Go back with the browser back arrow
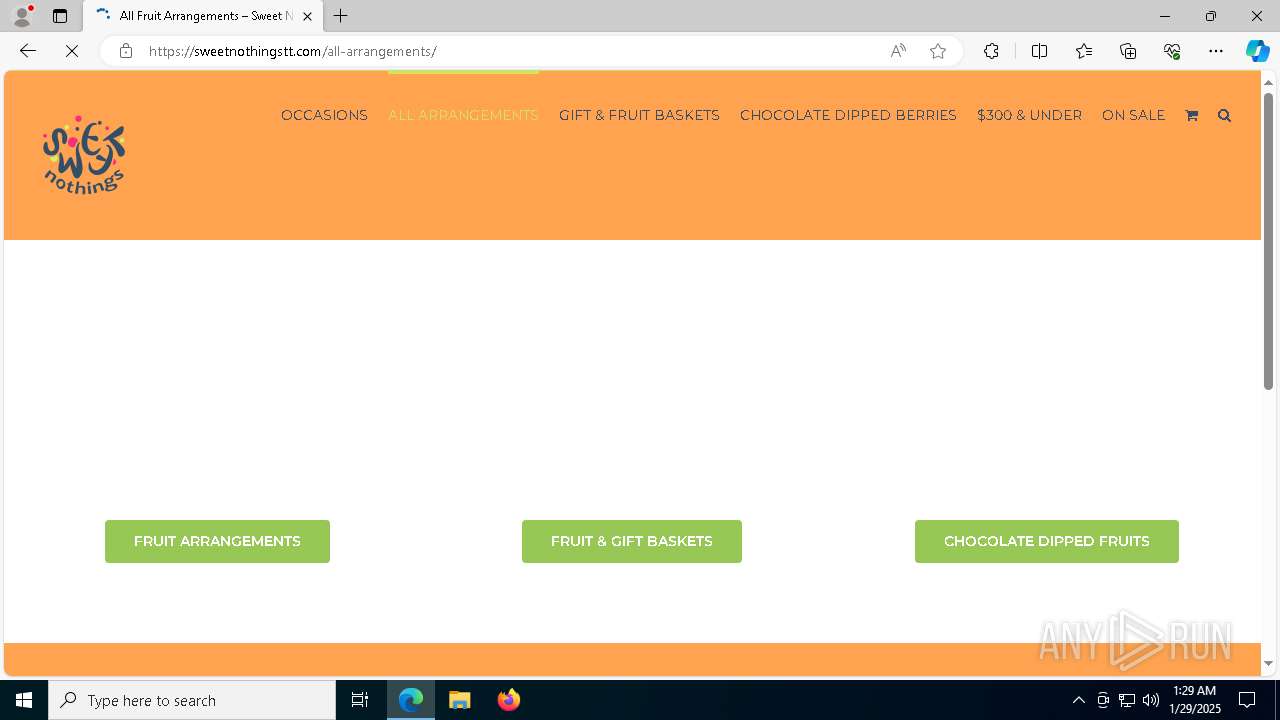This screenshot has width=1280, height=720. (28, 51)
